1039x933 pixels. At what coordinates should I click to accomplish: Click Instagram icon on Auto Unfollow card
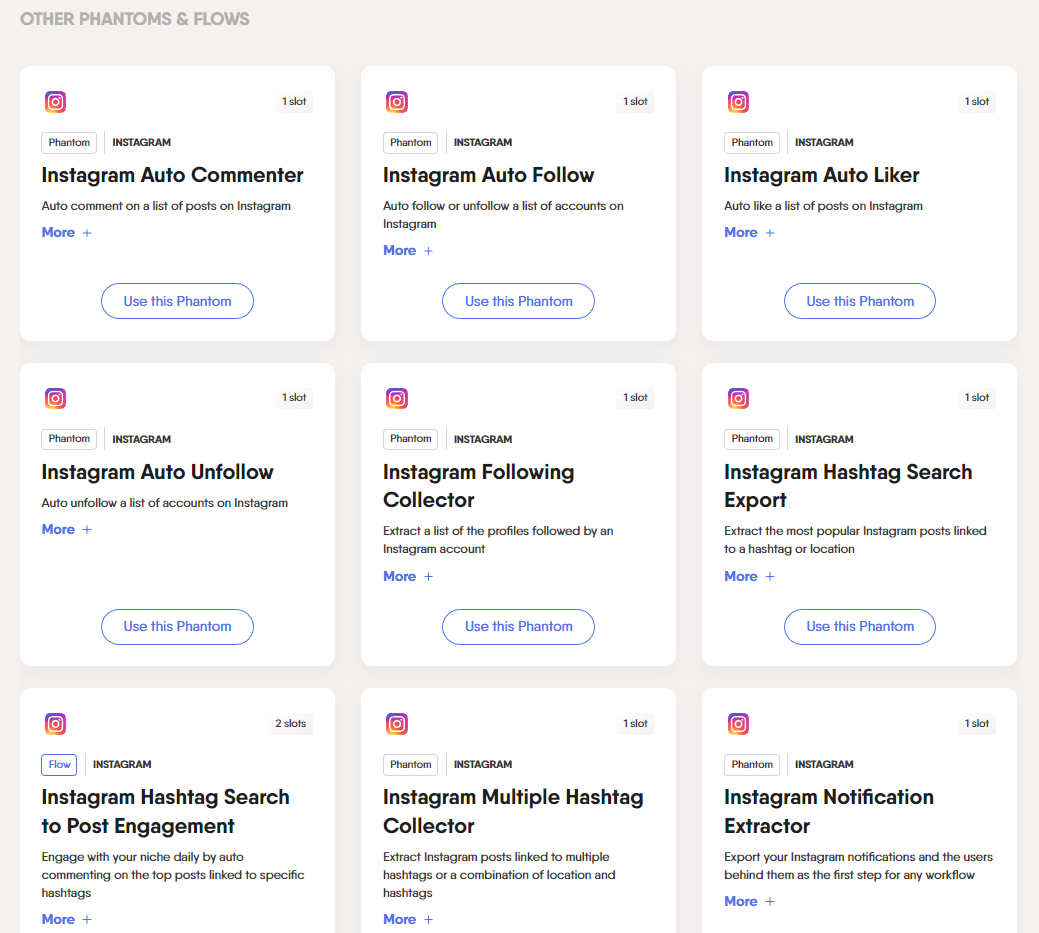[x=56, y=398]
